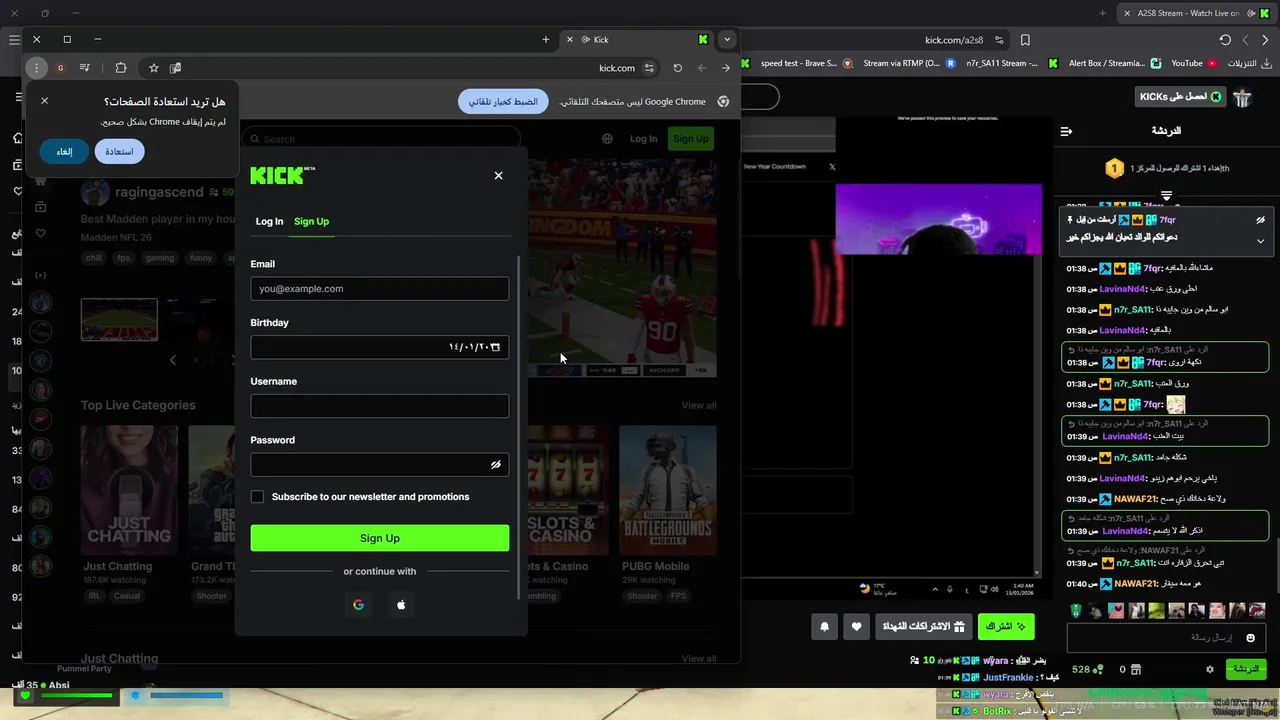The width and height of the screenshot is (1280, 720).
Task: Open the Chrome extensions puzzle icon
Action: pos(121,68)
